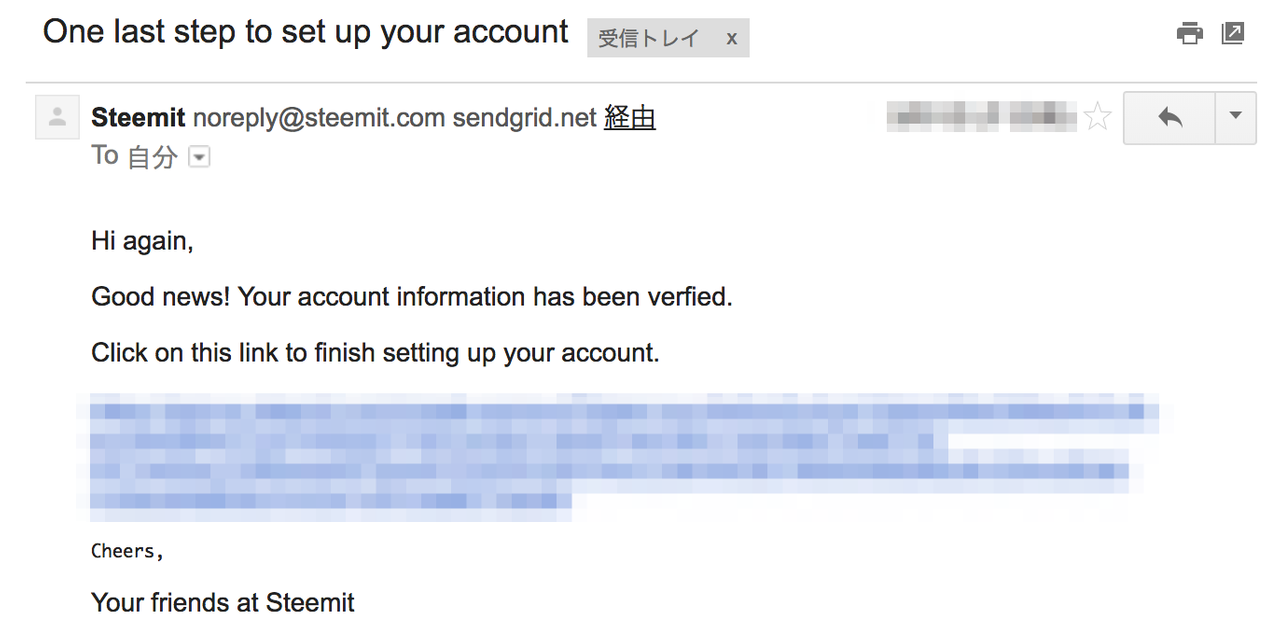1280x644 pixels.
Task: Open the email in a new window
Action: 1233,34
